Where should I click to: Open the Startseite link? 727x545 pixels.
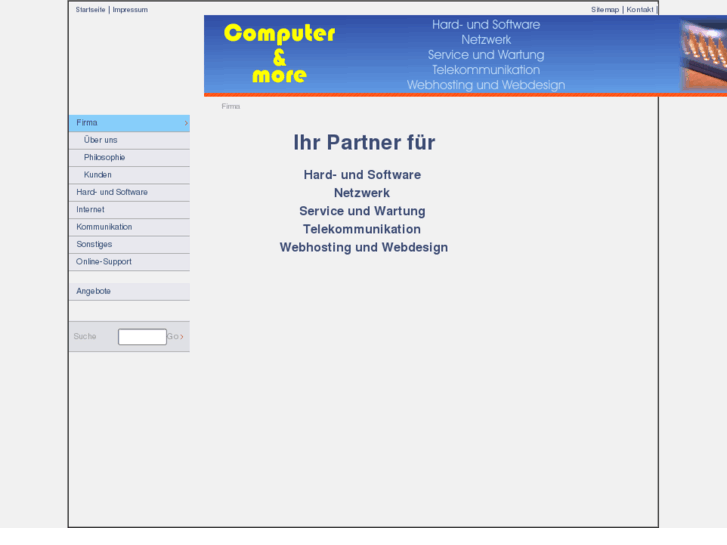90,10
